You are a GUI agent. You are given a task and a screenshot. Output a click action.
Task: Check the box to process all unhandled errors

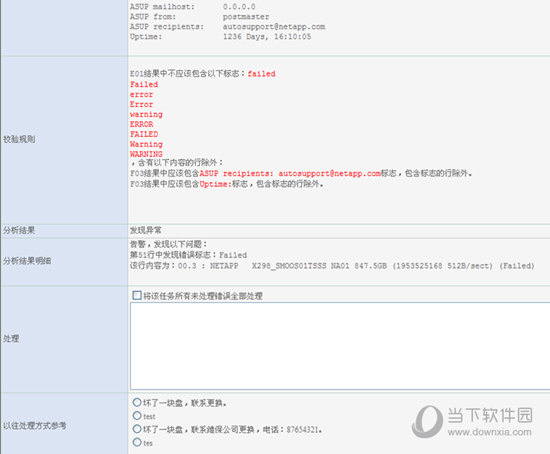pos(137,295)
